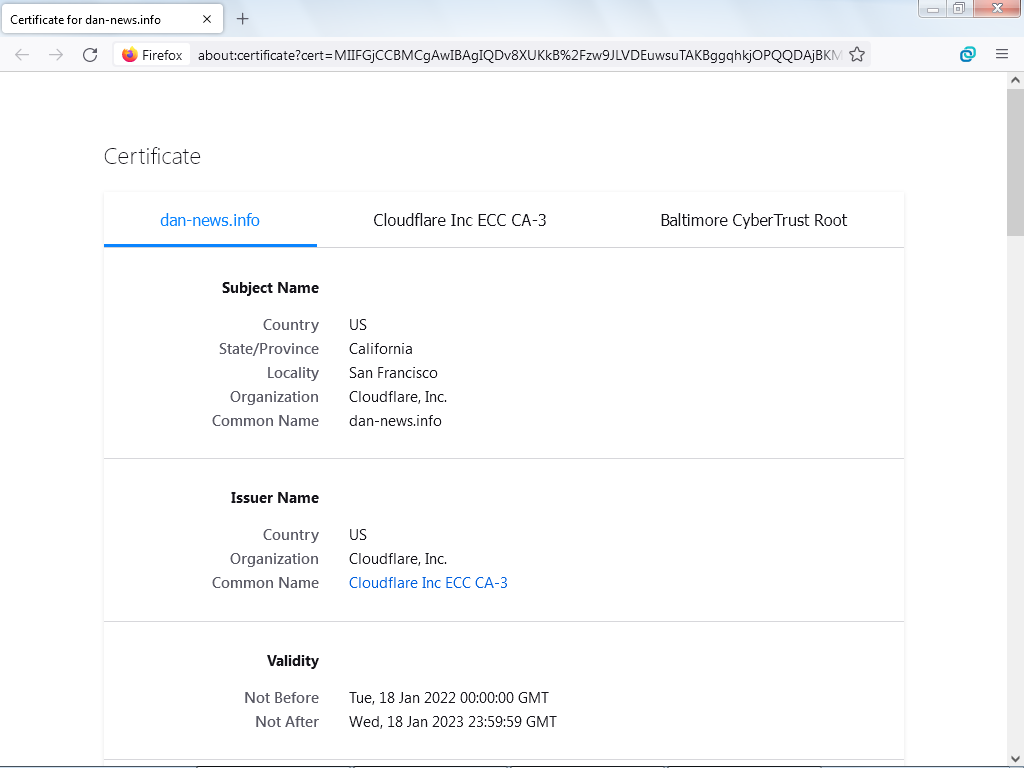Click subject Organization value Cloudflare, Inc.
This screenshot has height=768, width=1024.
point(398,397)
